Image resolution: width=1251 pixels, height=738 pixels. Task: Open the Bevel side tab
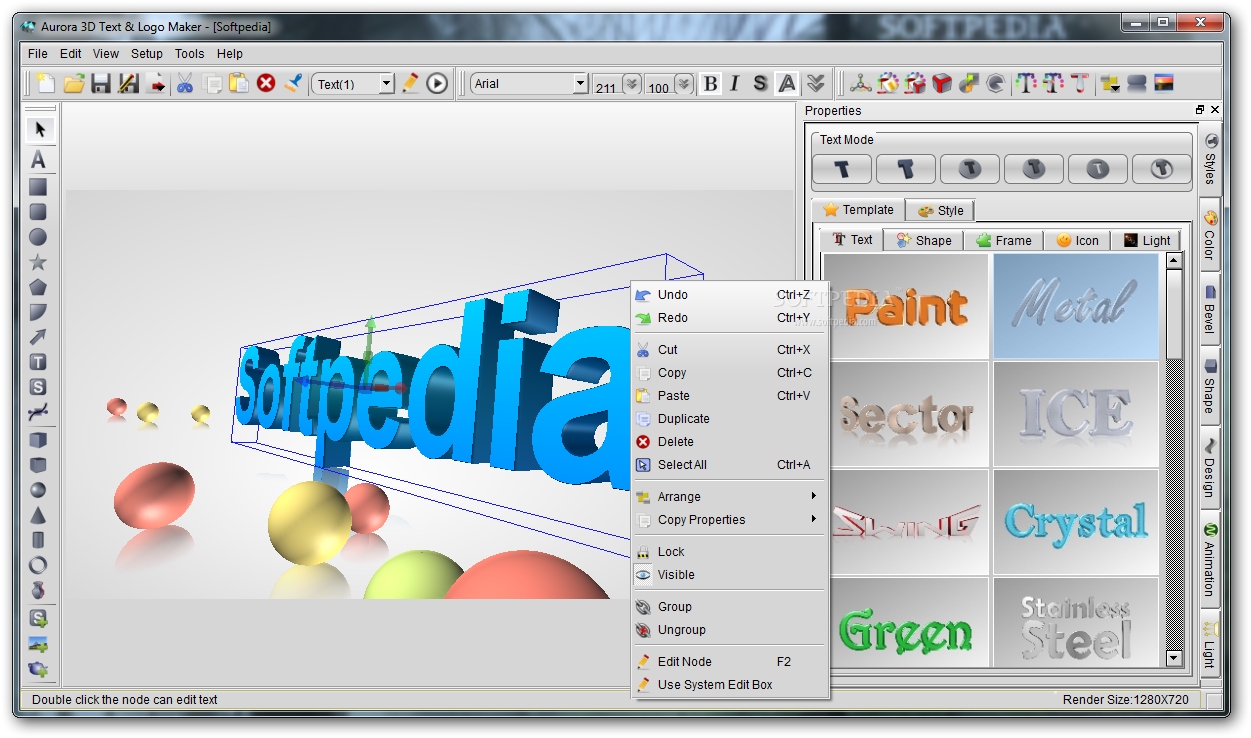point(1210,310)
